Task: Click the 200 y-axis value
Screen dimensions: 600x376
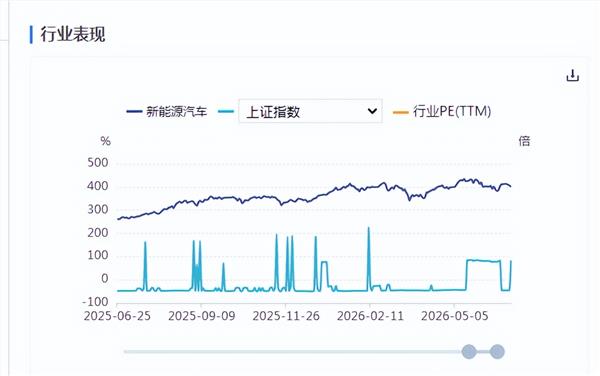Action: [98, 233]
